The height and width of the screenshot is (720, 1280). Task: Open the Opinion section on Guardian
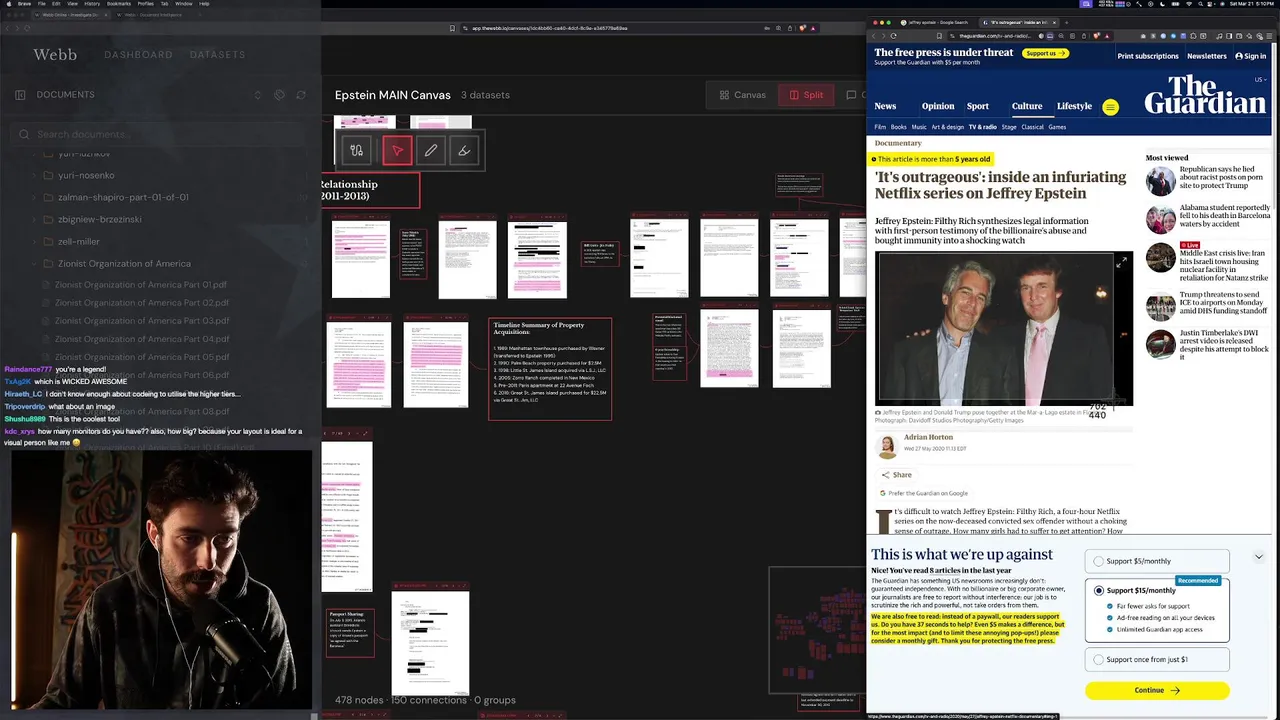click(x=938, y=106)
